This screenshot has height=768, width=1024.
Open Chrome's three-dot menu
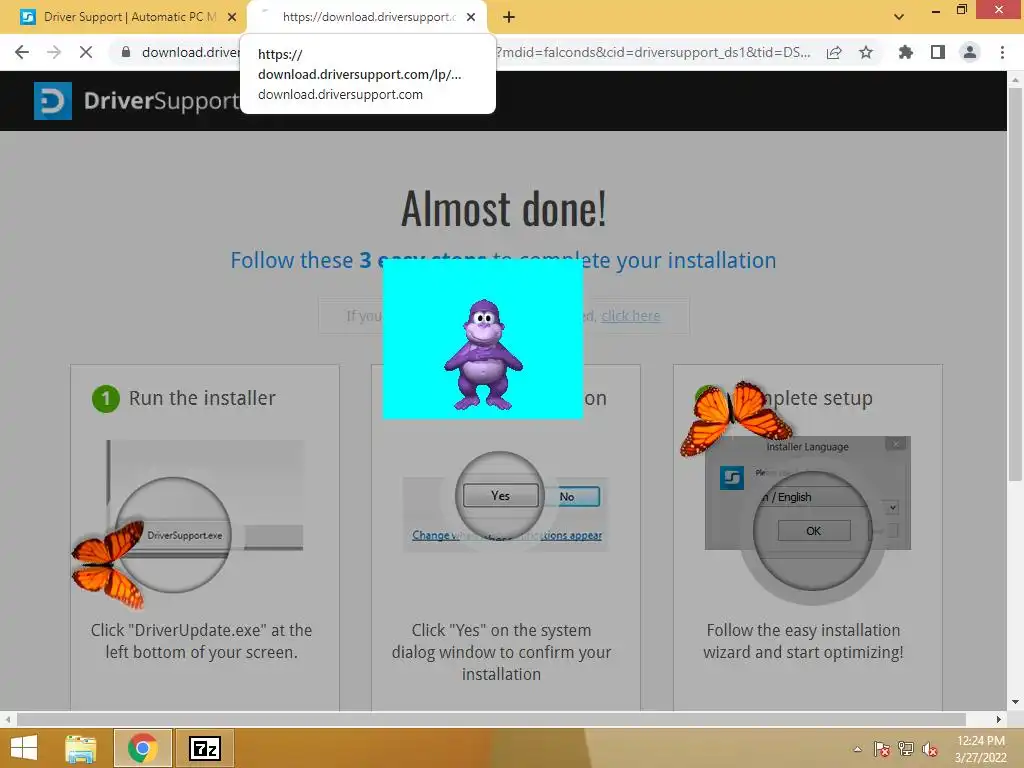(1002, 52)
